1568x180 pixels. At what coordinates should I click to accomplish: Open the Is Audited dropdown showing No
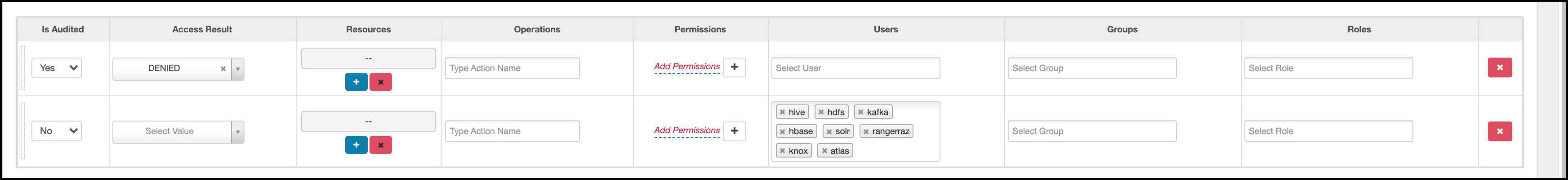57,130
